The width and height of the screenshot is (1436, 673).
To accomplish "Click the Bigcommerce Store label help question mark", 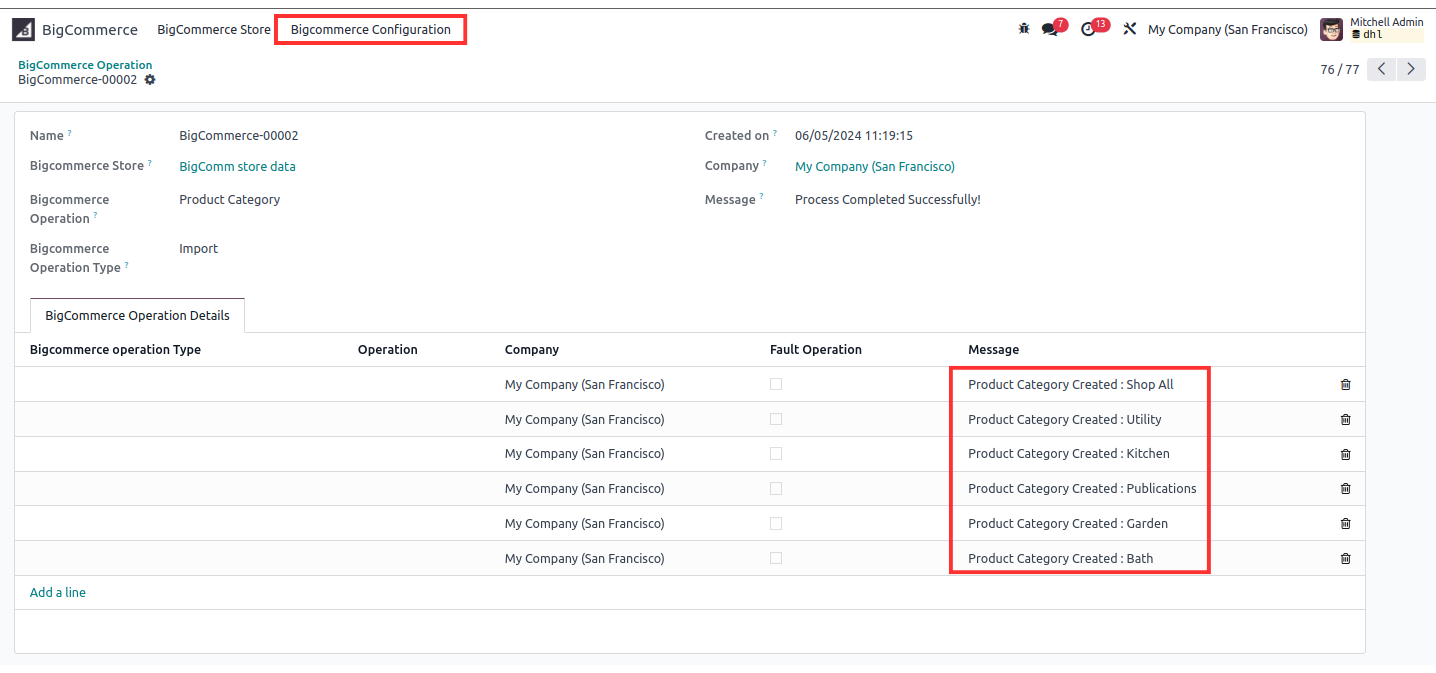I will [150, 163].
